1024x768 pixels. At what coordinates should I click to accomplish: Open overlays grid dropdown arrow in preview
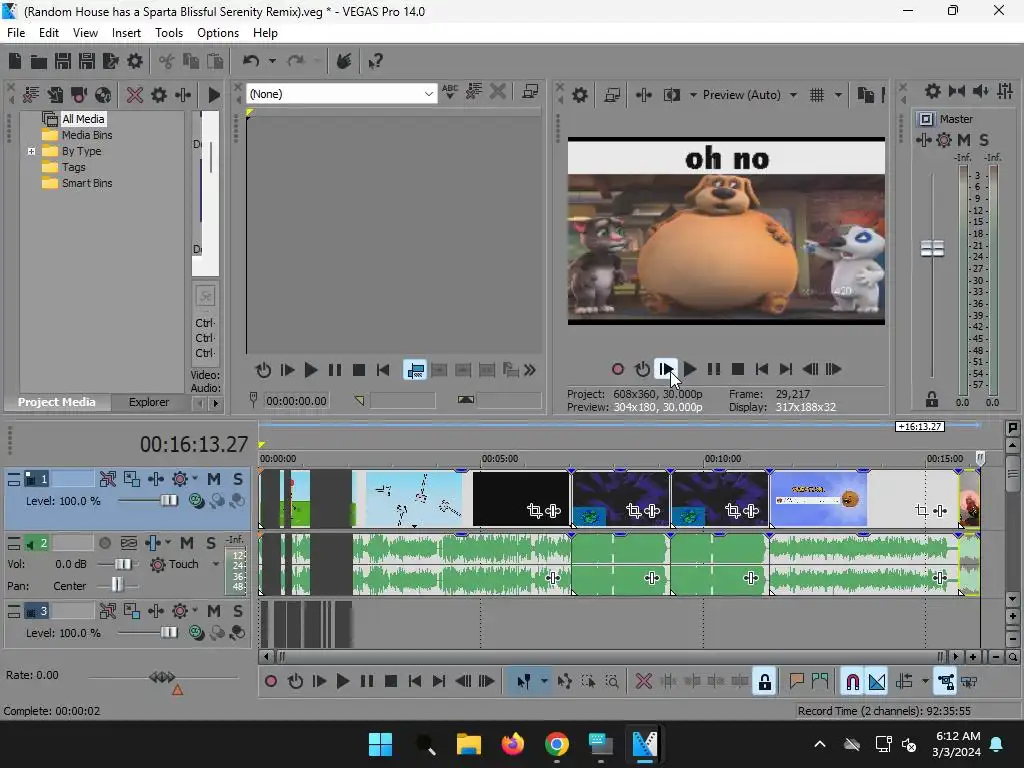[838, 95]
